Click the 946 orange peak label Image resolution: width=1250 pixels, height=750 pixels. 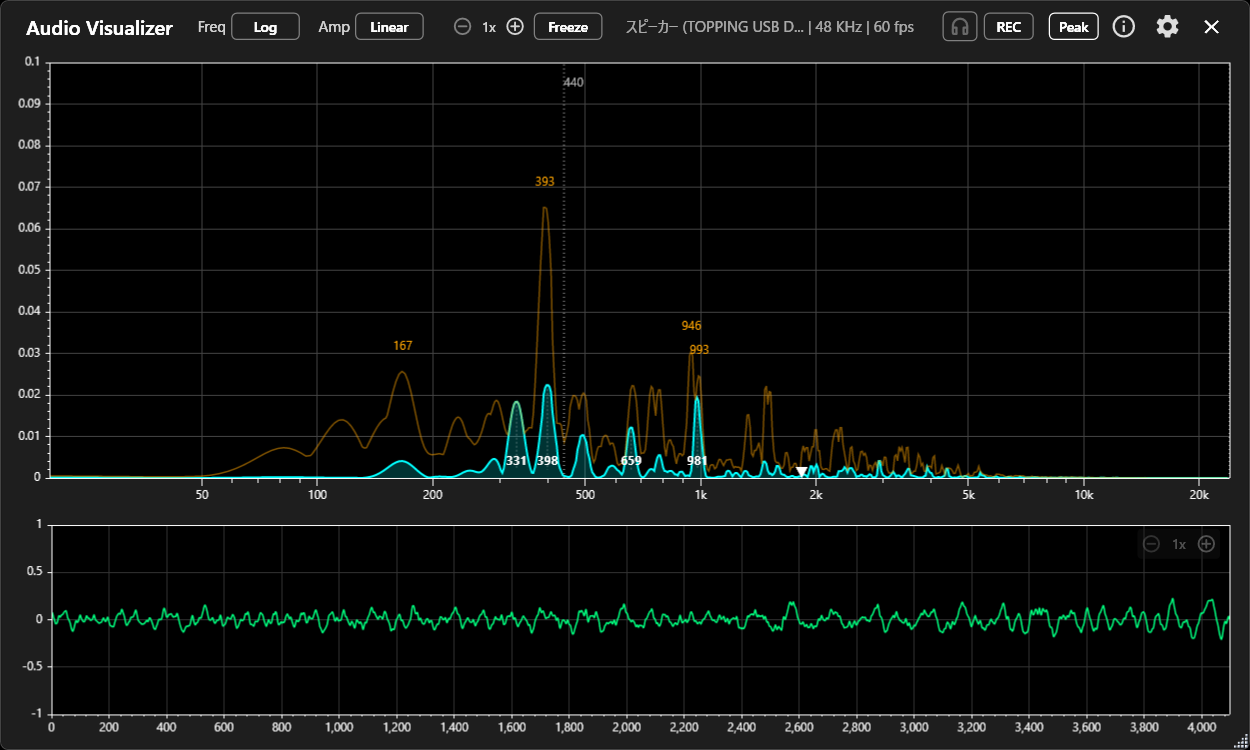(692, 326)
